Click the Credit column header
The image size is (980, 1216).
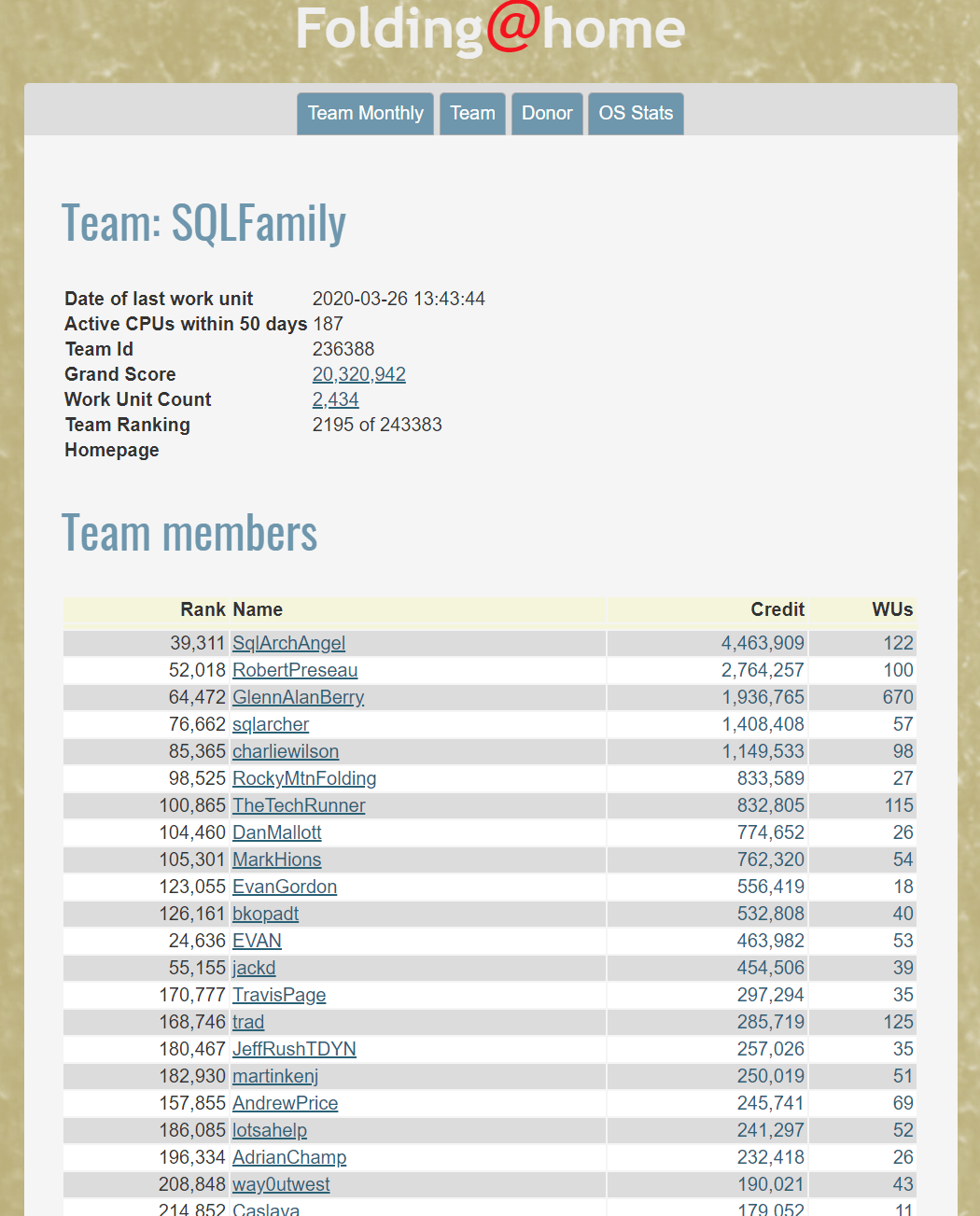(777, 609)
